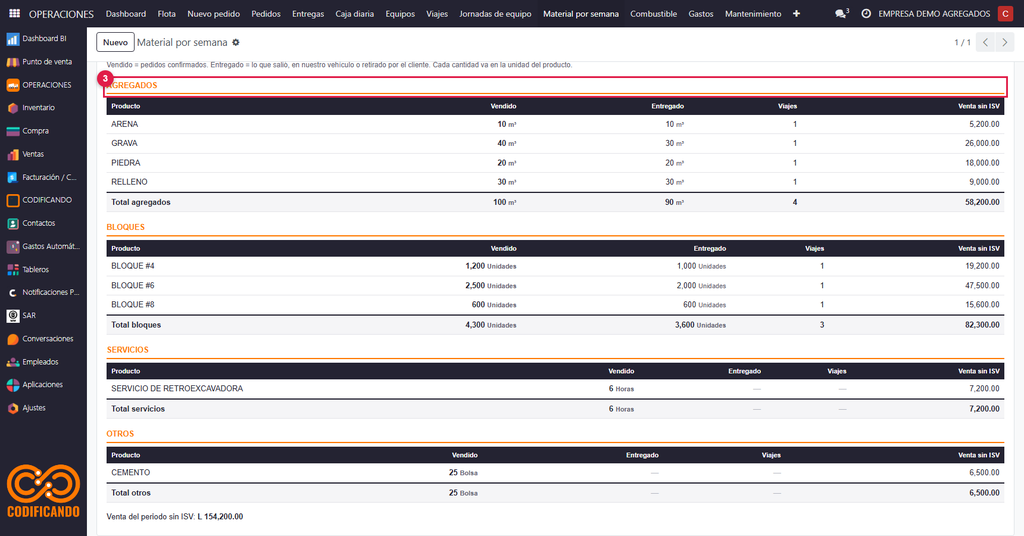Open the Inventario sidebar icon
This screenshot has width=1024, height=536.
click(12, 108)
